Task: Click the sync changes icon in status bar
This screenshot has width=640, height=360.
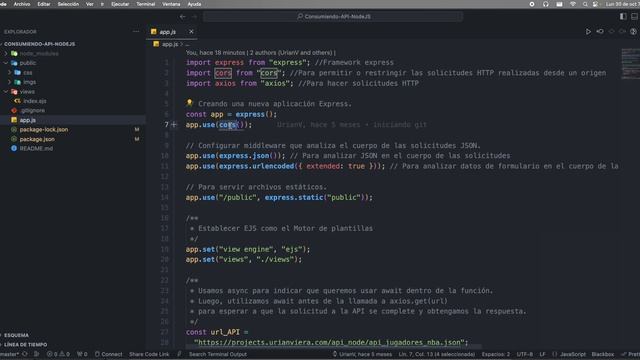Action: [x=25, y=354]
